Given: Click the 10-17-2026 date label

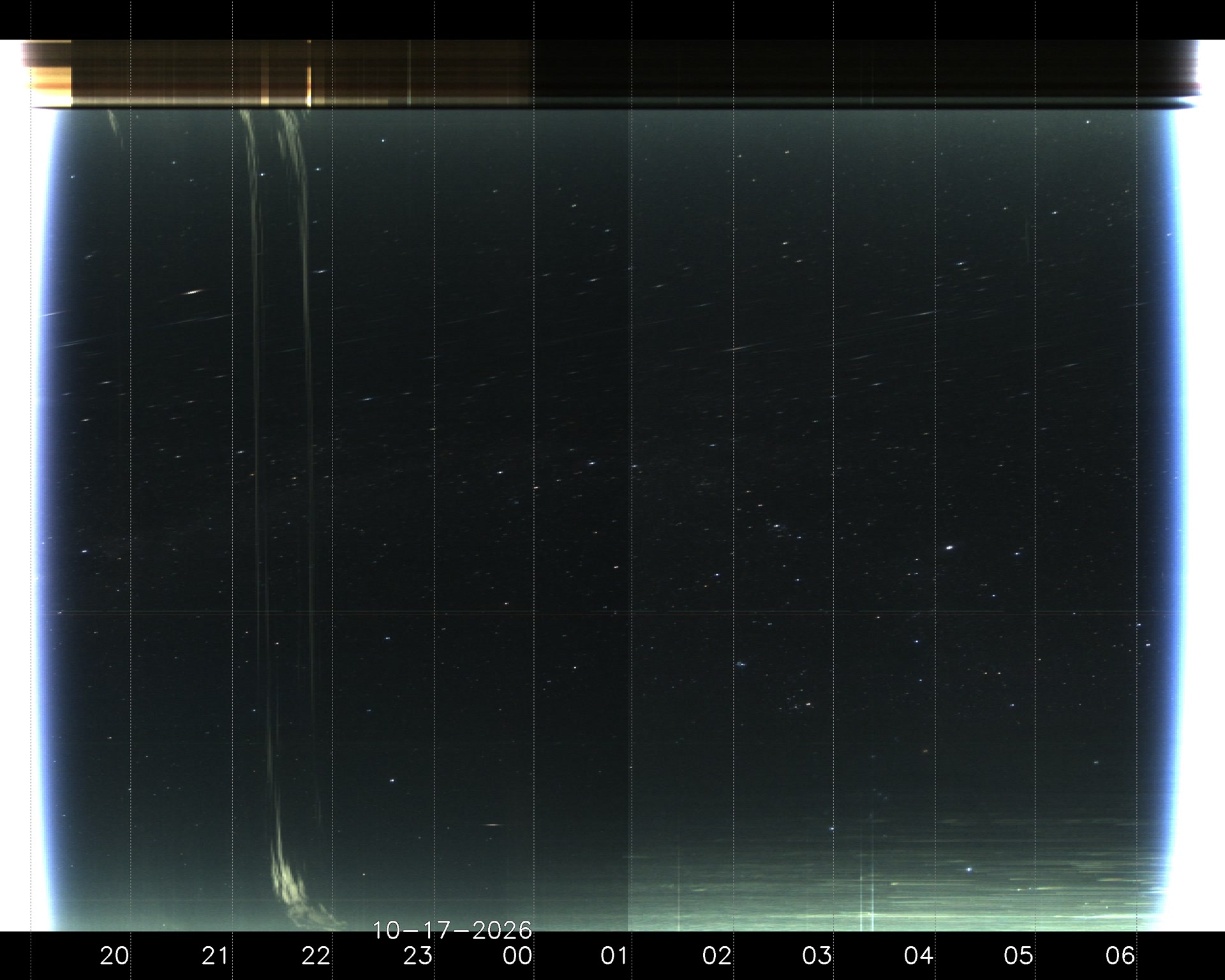Looking at the screenshot, I should [x=452, y=930].
